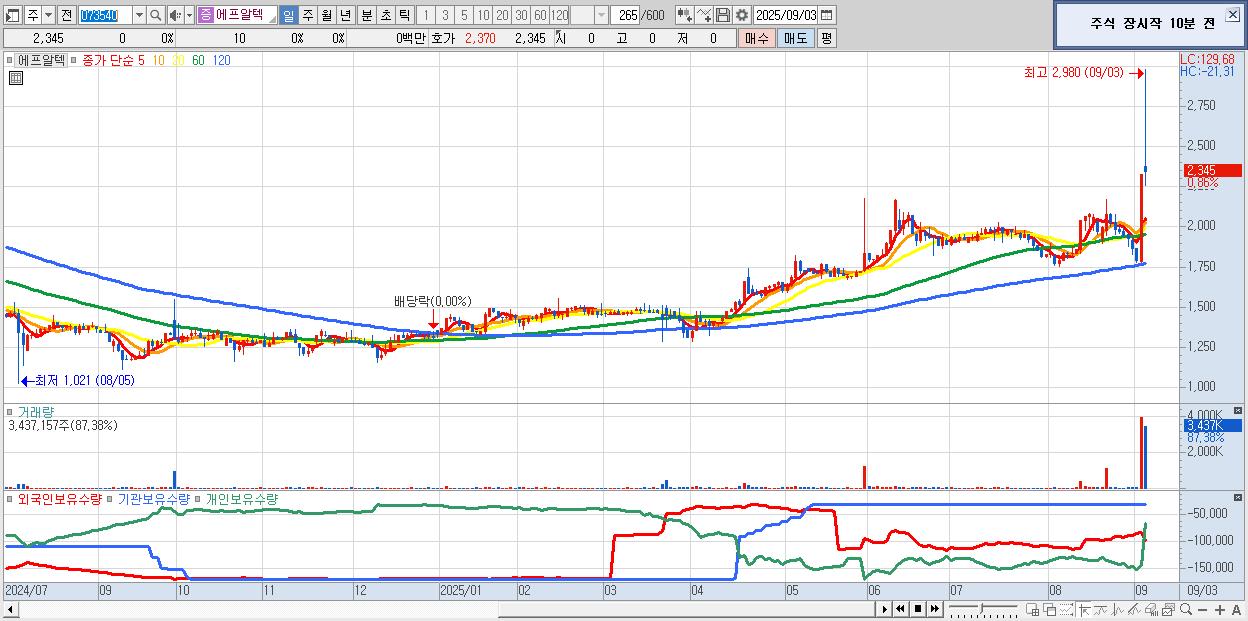This screenshot has width=1248, height=621.
Task: Click the candle count field showing 265
Action: [625, 15]
